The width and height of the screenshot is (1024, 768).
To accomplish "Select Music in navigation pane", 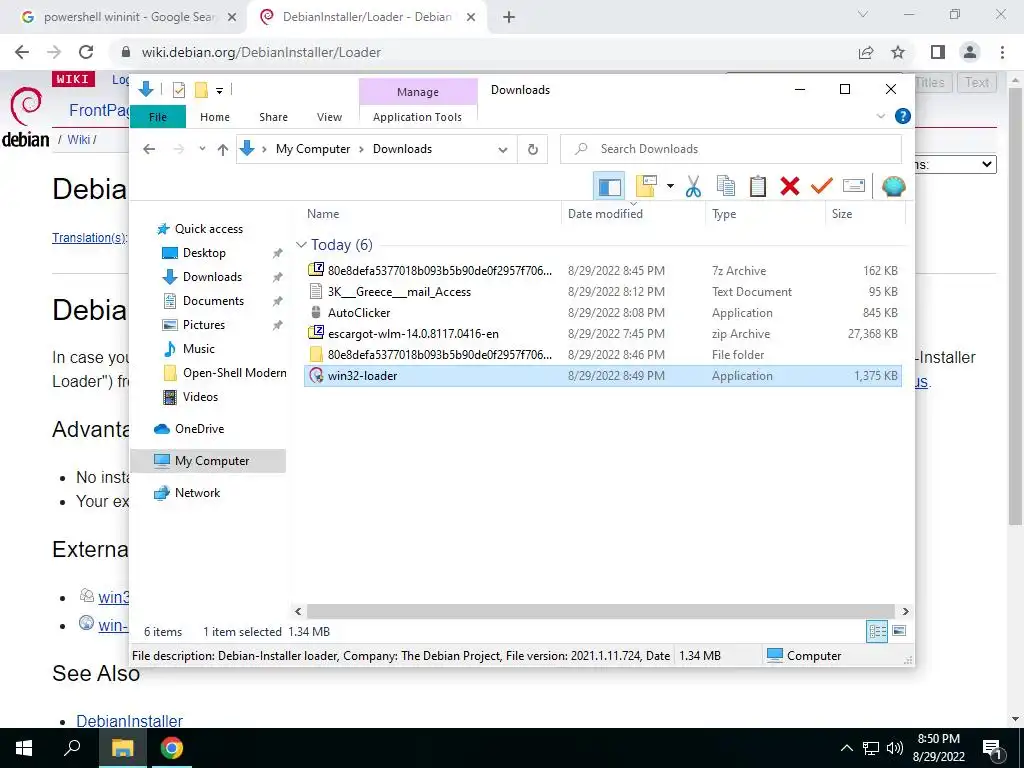I will (199, 349).
